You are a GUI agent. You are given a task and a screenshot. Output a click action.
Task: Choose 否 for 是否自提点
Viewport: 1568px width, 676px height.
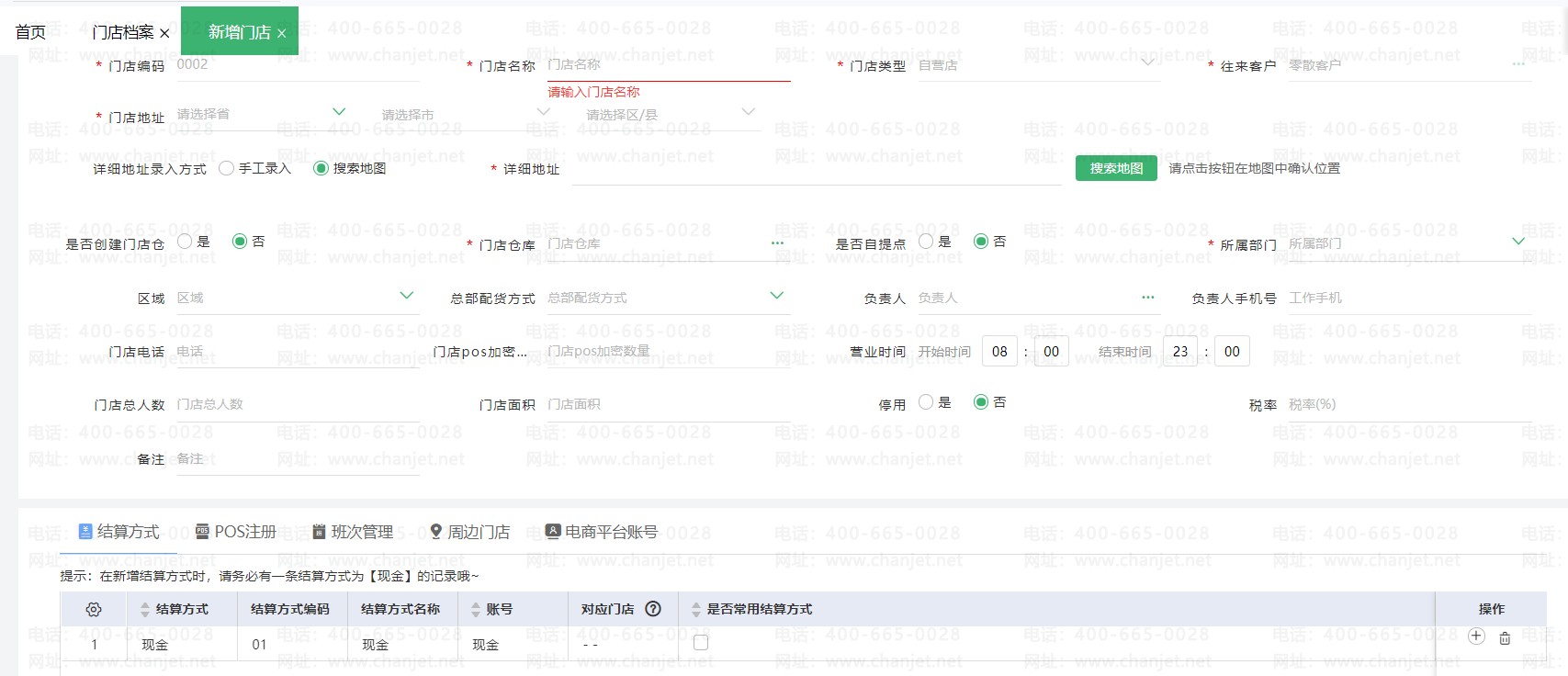981,241
